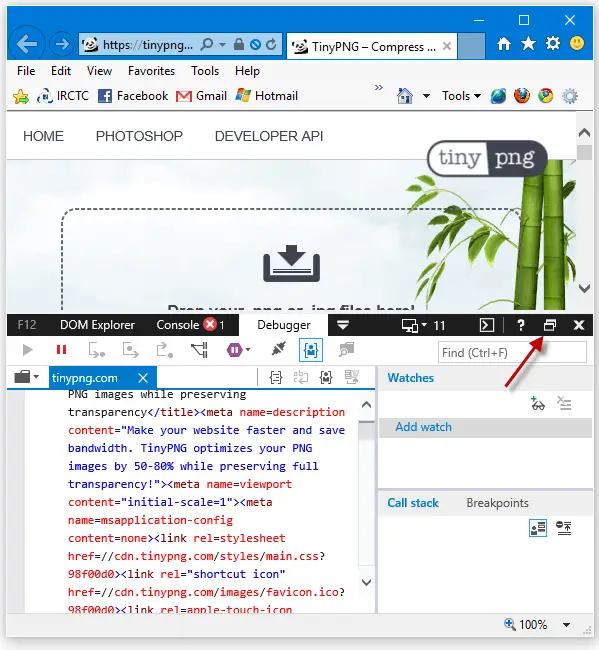Screen dimensions: 599x650
Task: Open the Gmail favorite link
Action: point(201,96)
